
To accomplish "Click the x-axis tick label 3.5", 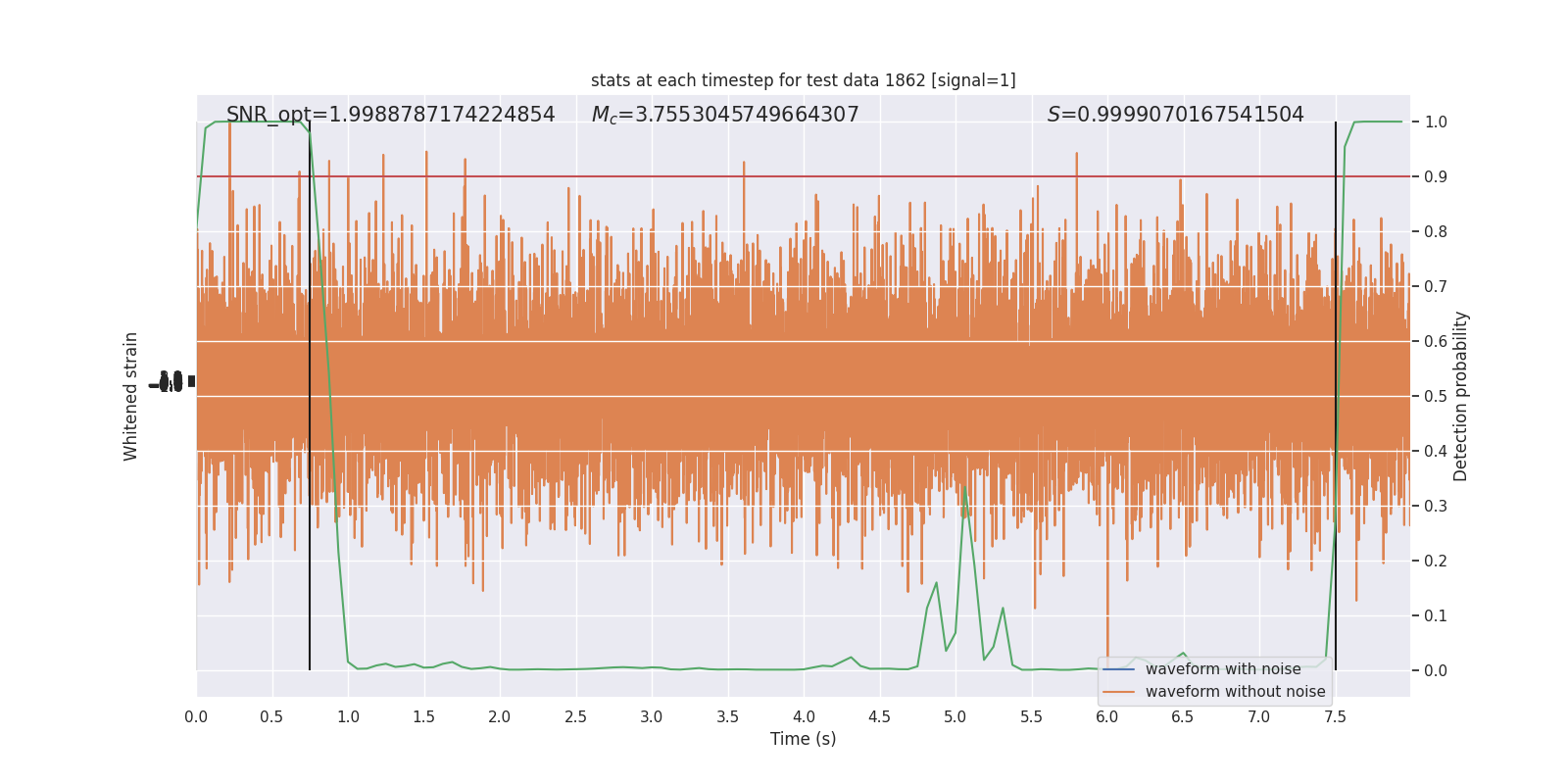I will click(x=728, y=716).
